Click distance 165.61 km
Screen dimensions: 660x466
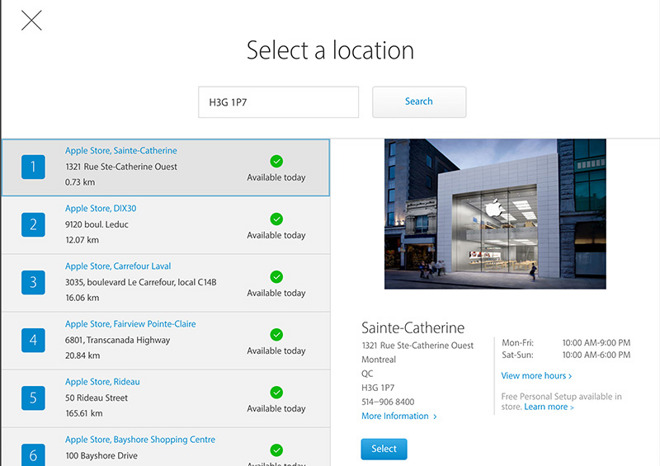84,413
